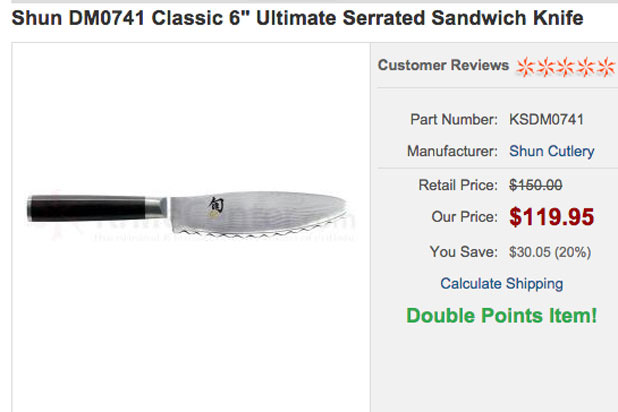The image size is (618, 412).
Task: Select the fourth rating star
Action: tap(583, 67)
